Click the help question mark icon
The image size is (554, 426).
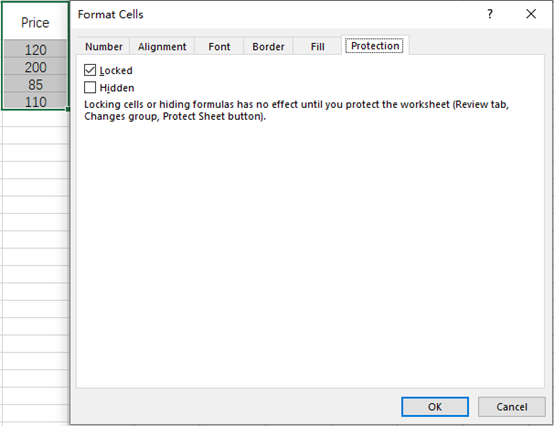[x=490, y=14]
